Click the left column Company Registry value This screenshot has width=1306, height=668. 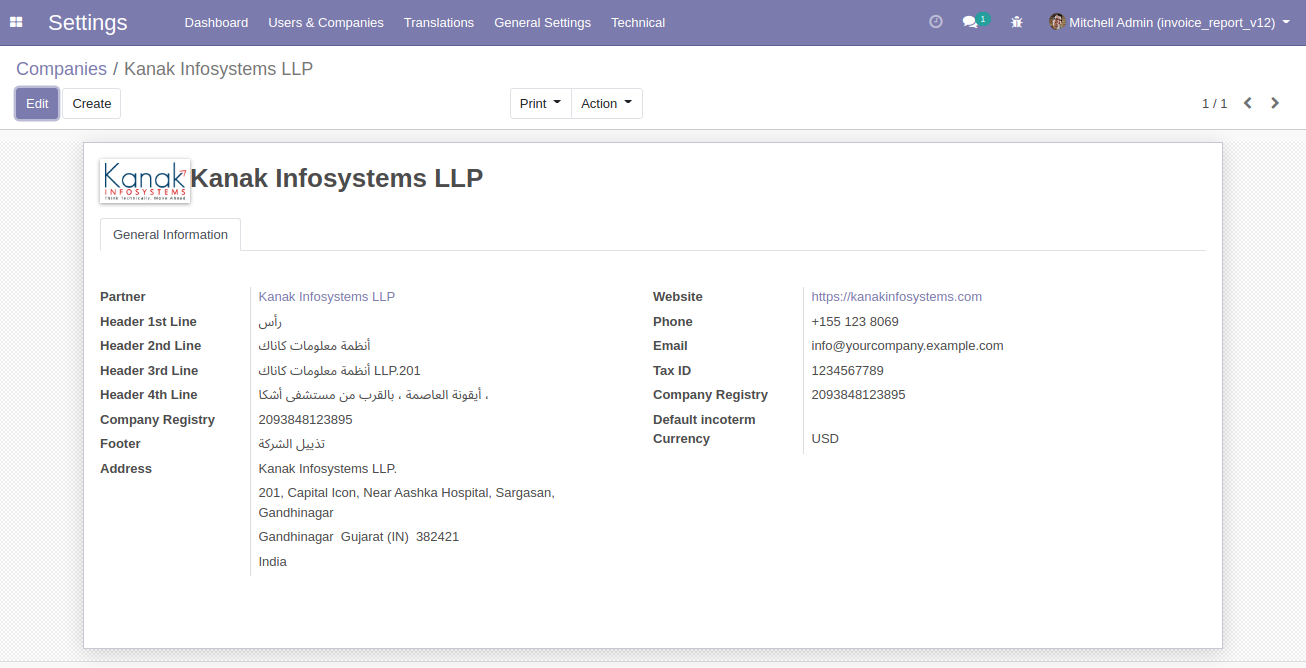[306, 420]
